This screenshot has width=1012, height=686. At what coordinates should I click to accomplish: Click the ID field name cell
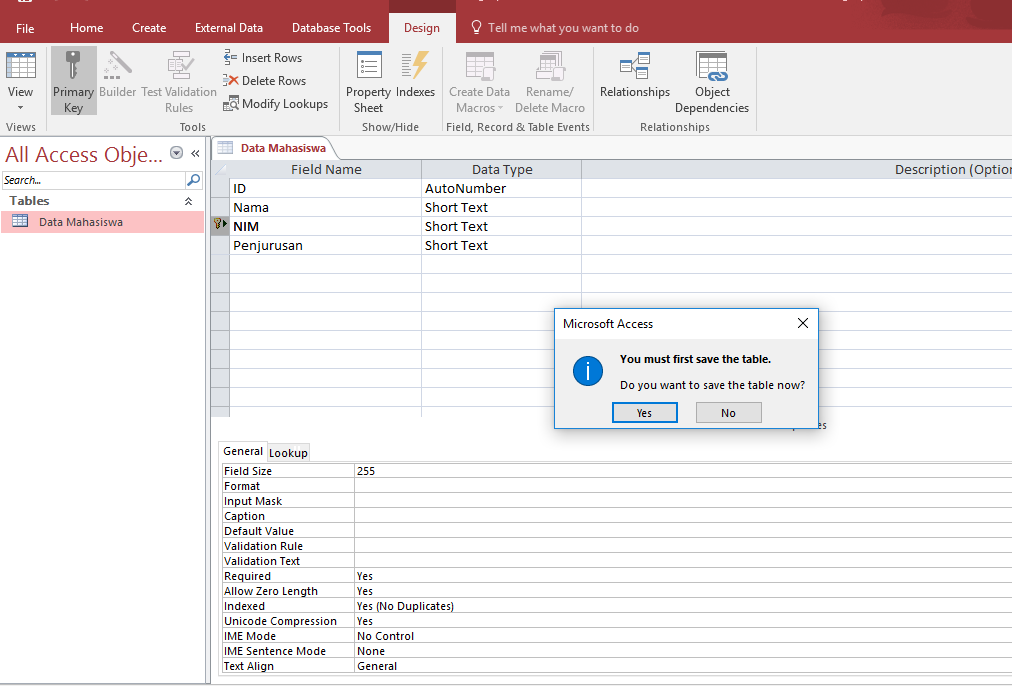(325, 188)
